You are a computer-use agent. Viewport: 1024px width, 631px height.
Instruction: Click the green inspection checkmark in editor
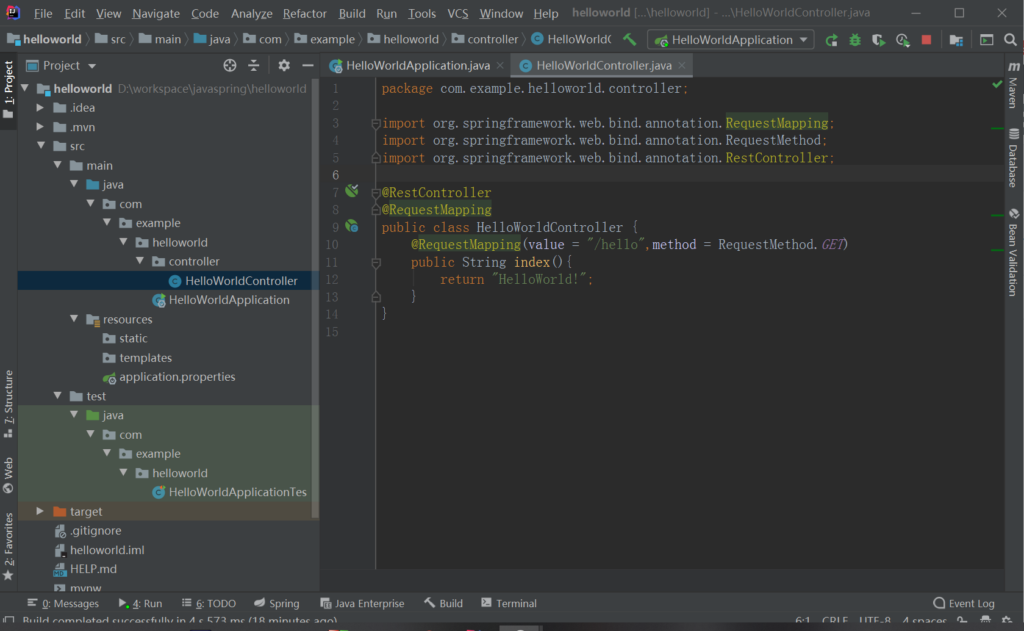tap(997, 84)
